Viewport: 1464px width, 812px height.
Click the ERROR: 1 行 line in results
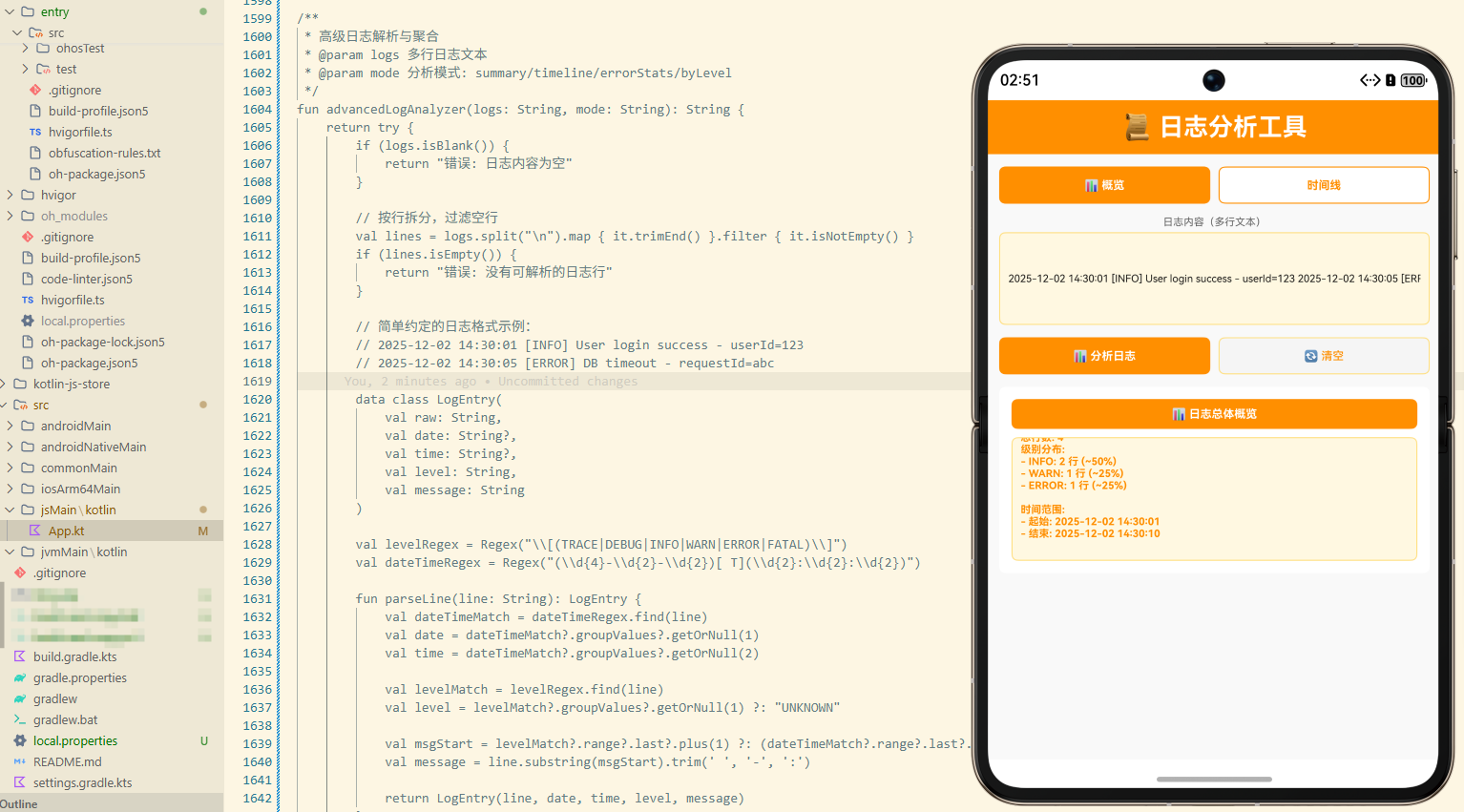1074,486
